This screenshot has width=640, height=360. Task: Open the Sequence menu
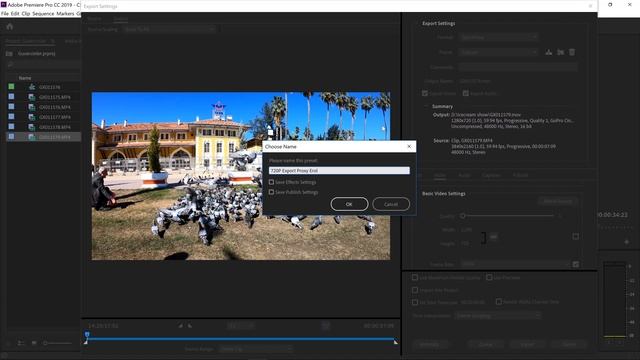43,13
